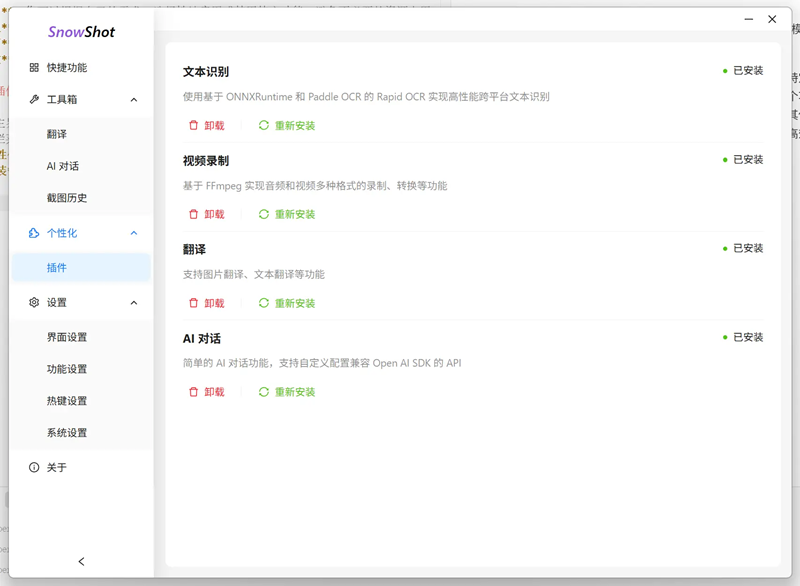Click the AI 对话 plugin title in list
800x586 pixels.
pyautogui.click(x=202, y=339)
